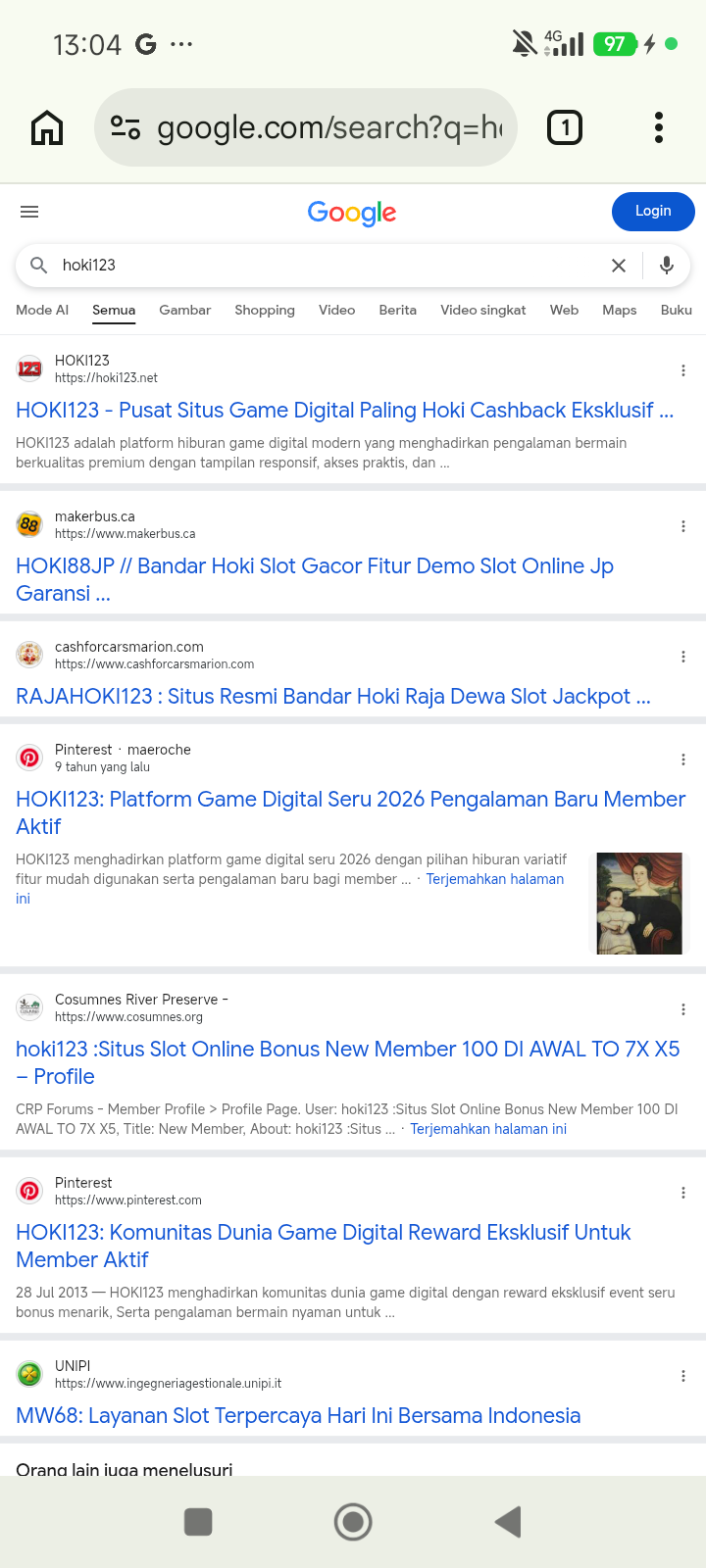Open more options for Cosumnes River Preserve result
This screenshot has height=1568, width=706.
click(683, 1009)
